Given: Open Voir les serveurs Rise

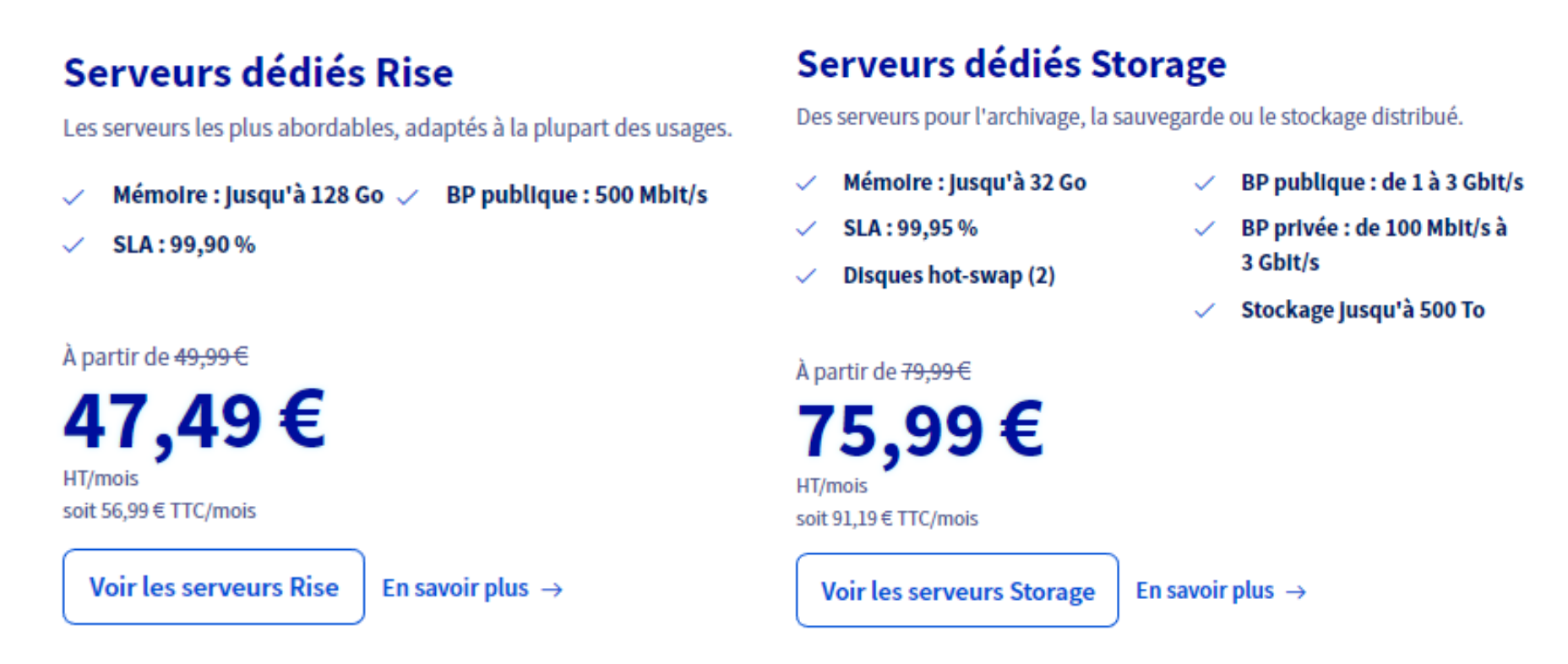Looking at the screenshot, I should coord(214,587).
